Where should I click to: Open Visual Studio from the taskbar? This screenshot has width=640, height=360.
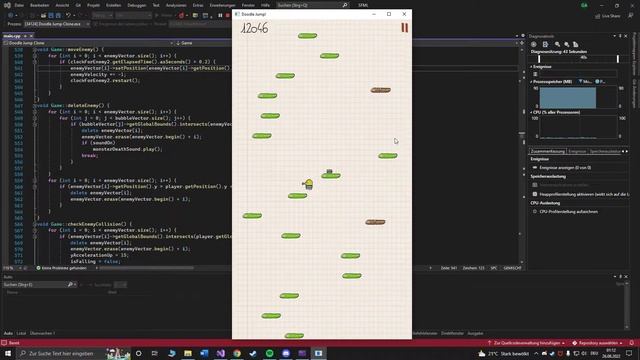pos(220,353)
